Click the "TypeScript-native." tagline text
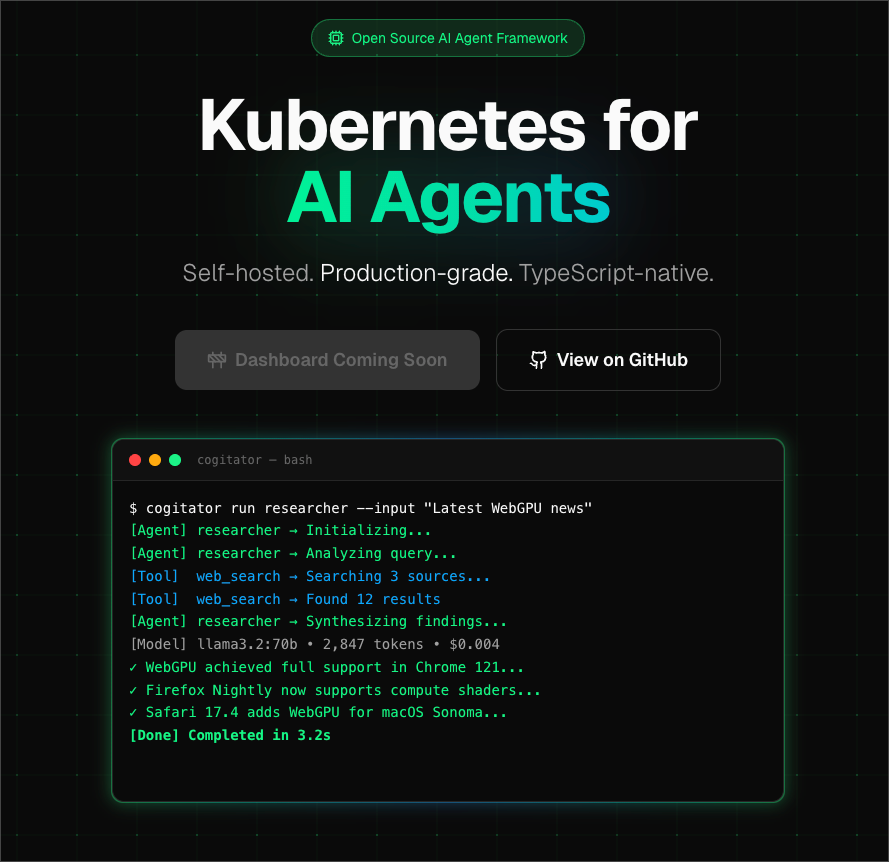This screenshot has height=862, width=889. point(616,273)
